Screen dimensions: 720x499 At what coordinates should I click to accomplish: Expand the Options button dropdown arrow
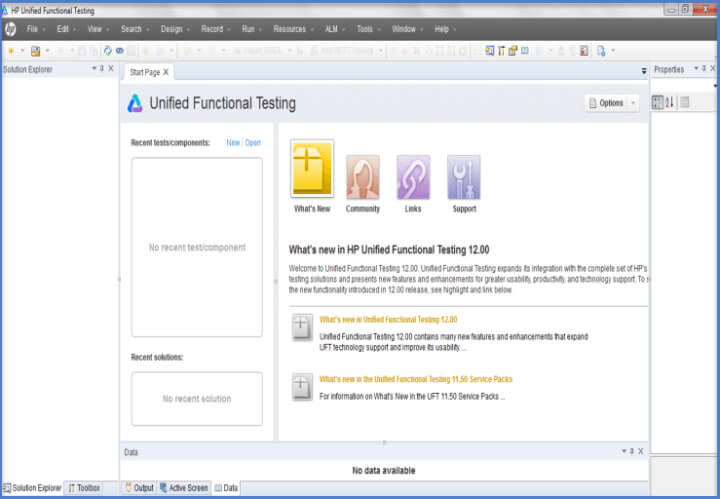pos(634,103)
